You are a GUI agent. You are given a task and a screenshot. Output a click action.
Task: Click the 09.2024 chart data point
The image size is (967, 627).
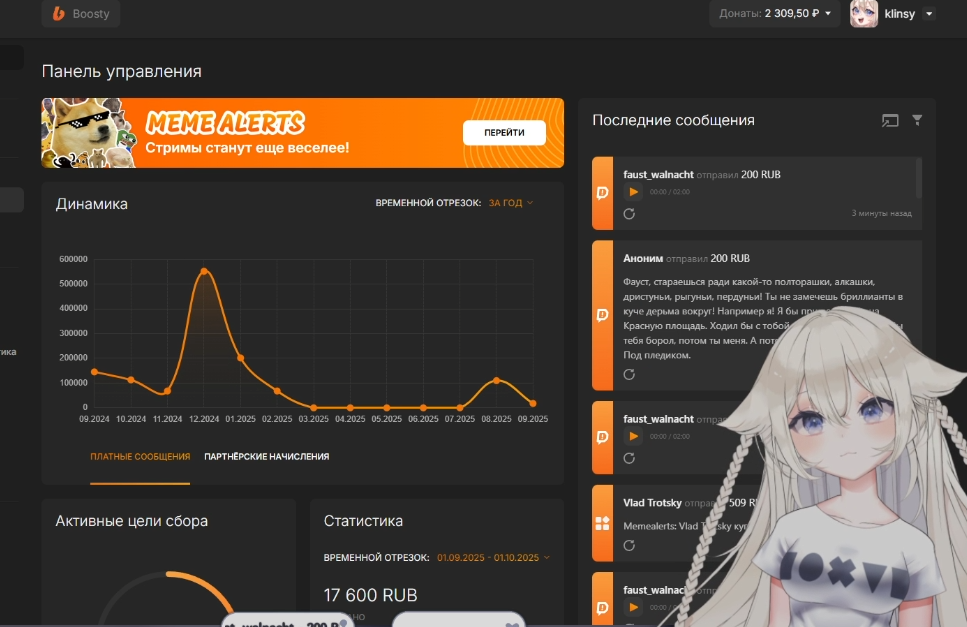tap(94, 372)
